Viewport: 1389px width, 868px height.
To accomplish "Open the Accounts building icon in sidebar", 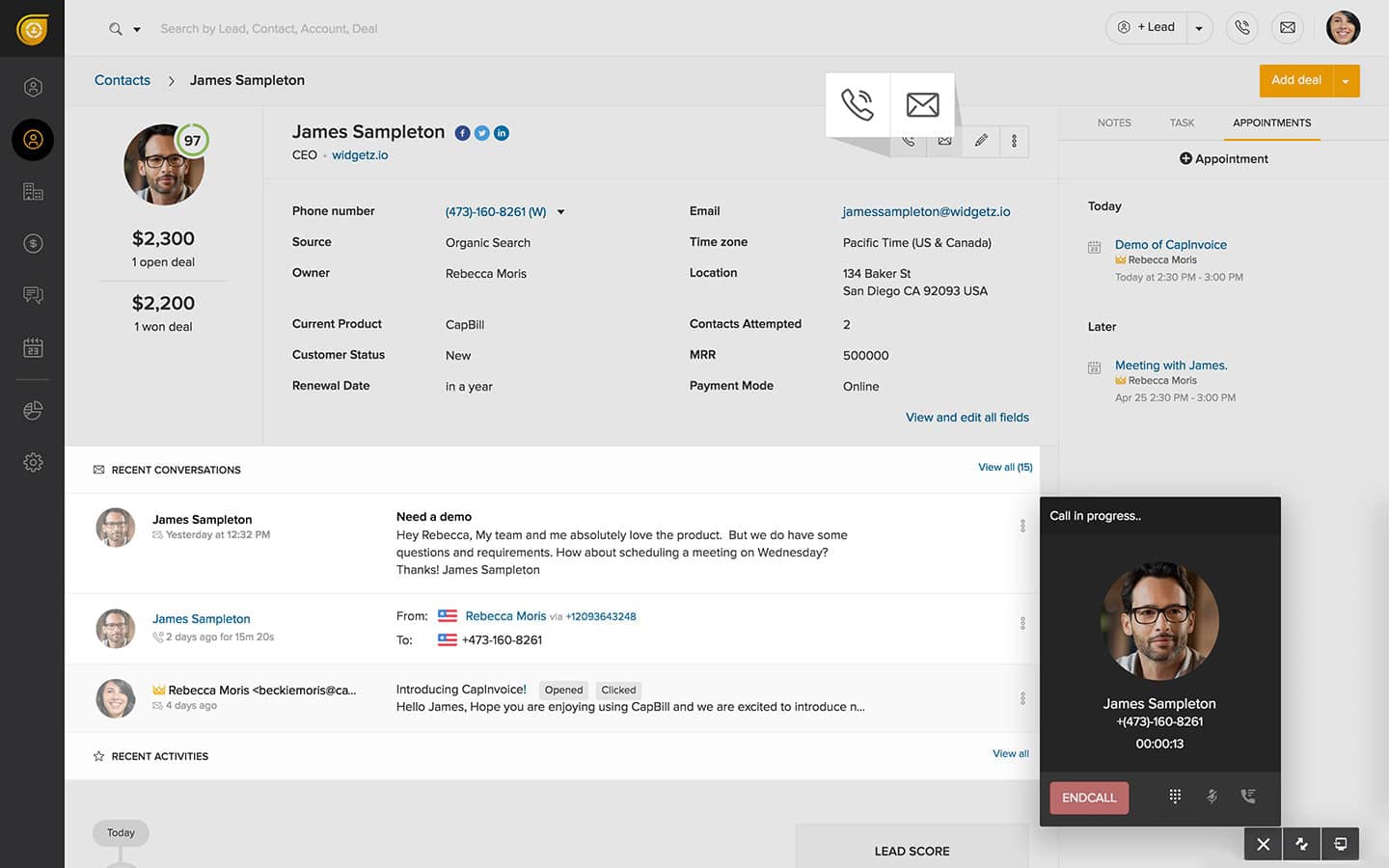I will point(33,191).
